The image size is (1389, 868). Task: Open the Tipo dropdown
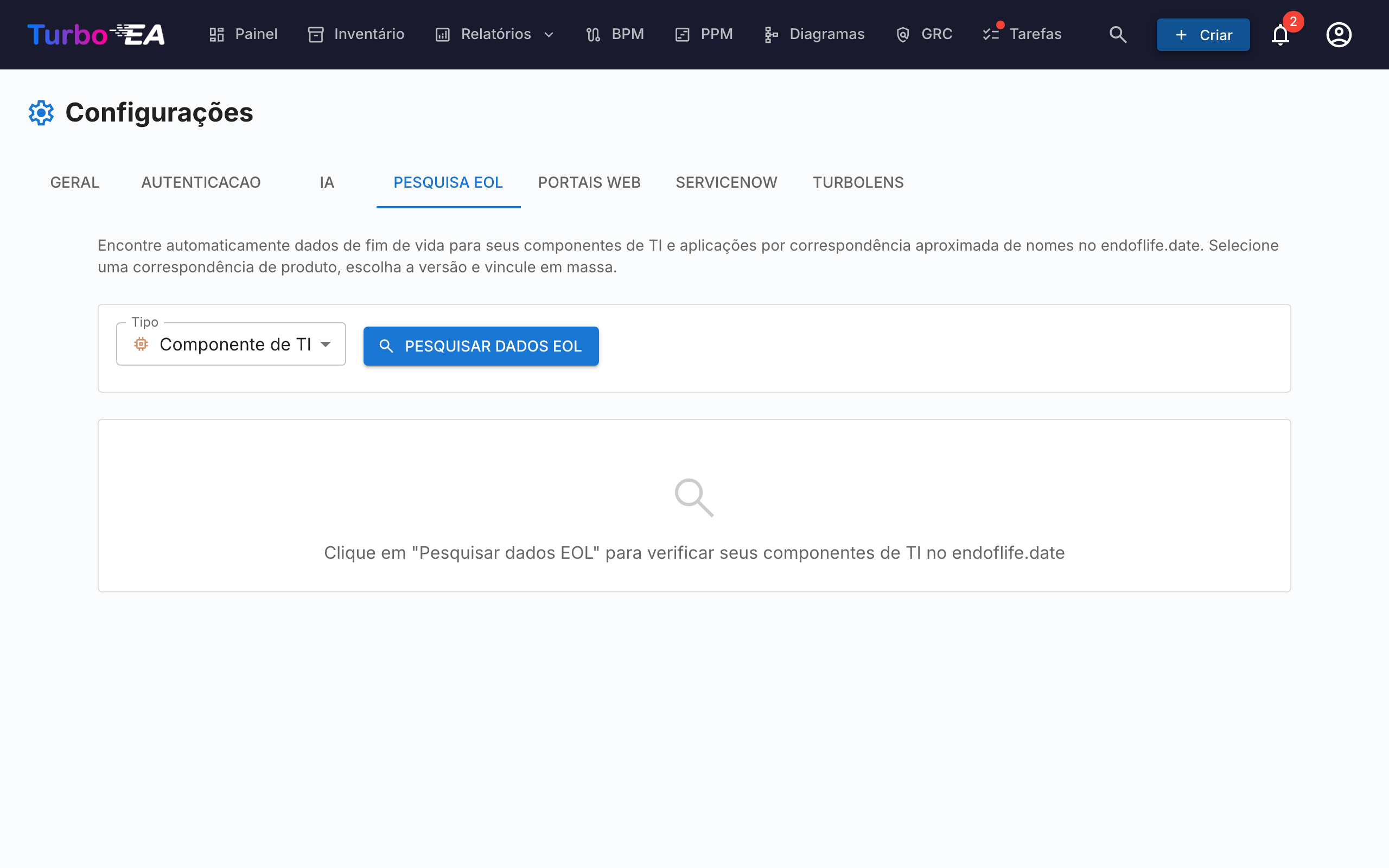pos(231,344)
